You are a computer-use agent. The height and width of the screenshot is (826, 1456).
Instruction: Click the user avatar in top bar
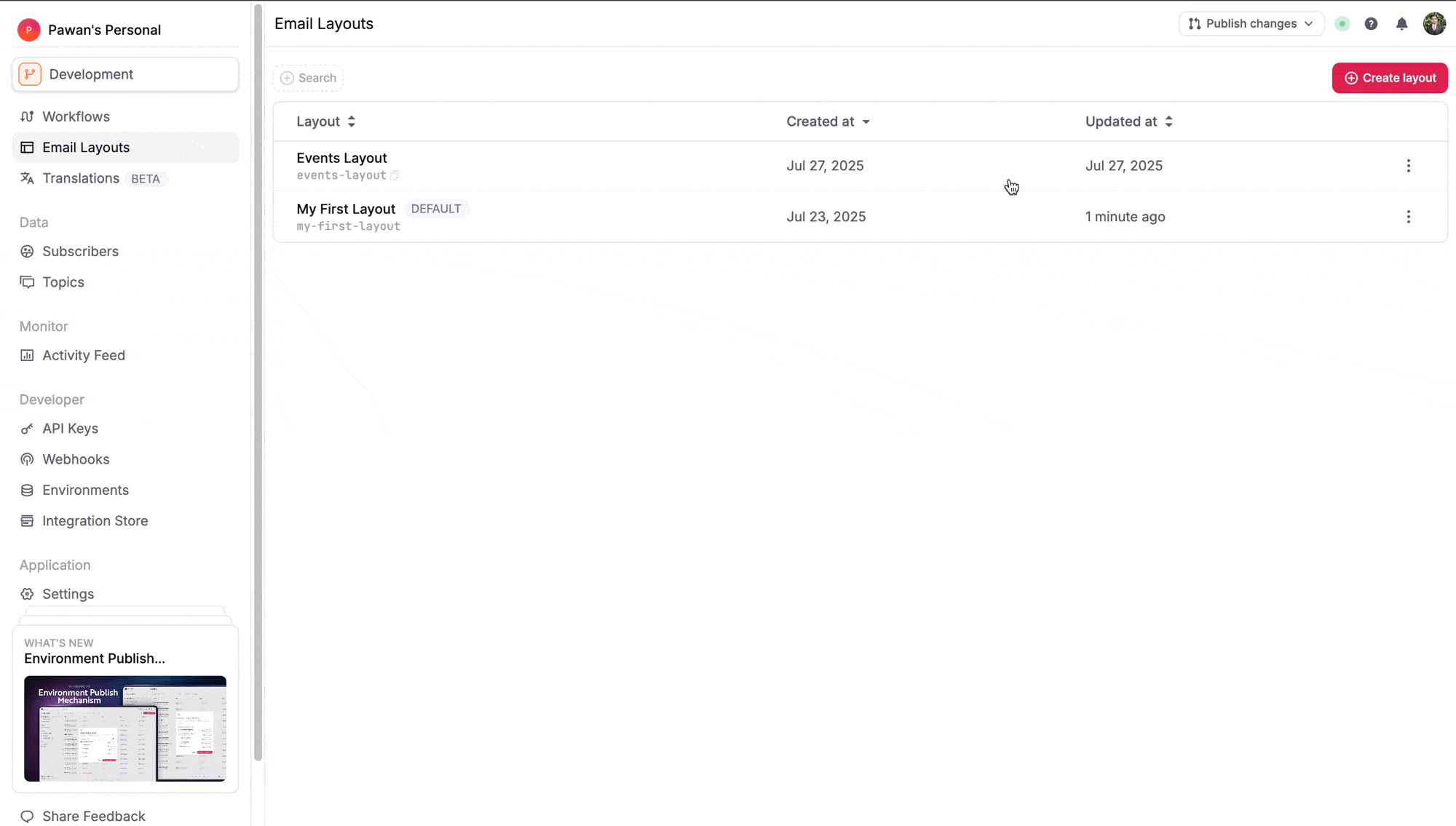click(1433, 24)
